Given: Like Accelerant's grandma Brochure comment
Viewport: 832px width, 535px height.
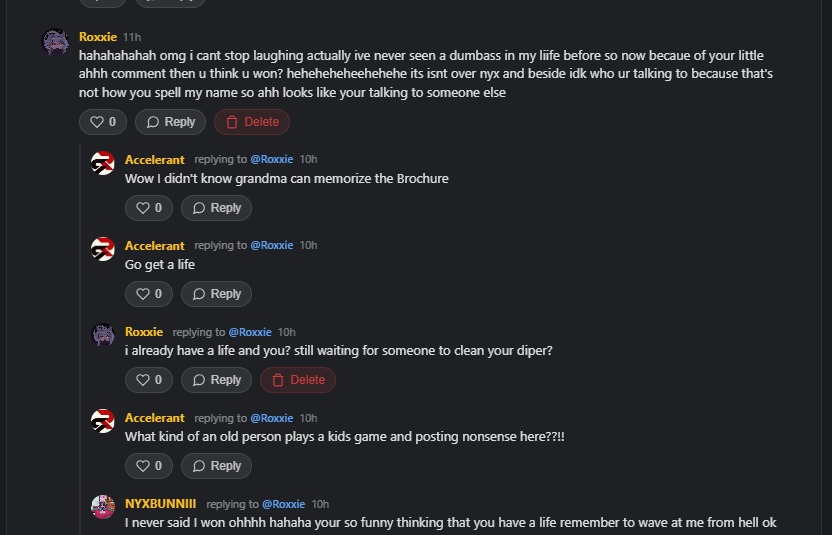Looking at the screenshot, I should [149, 208].
